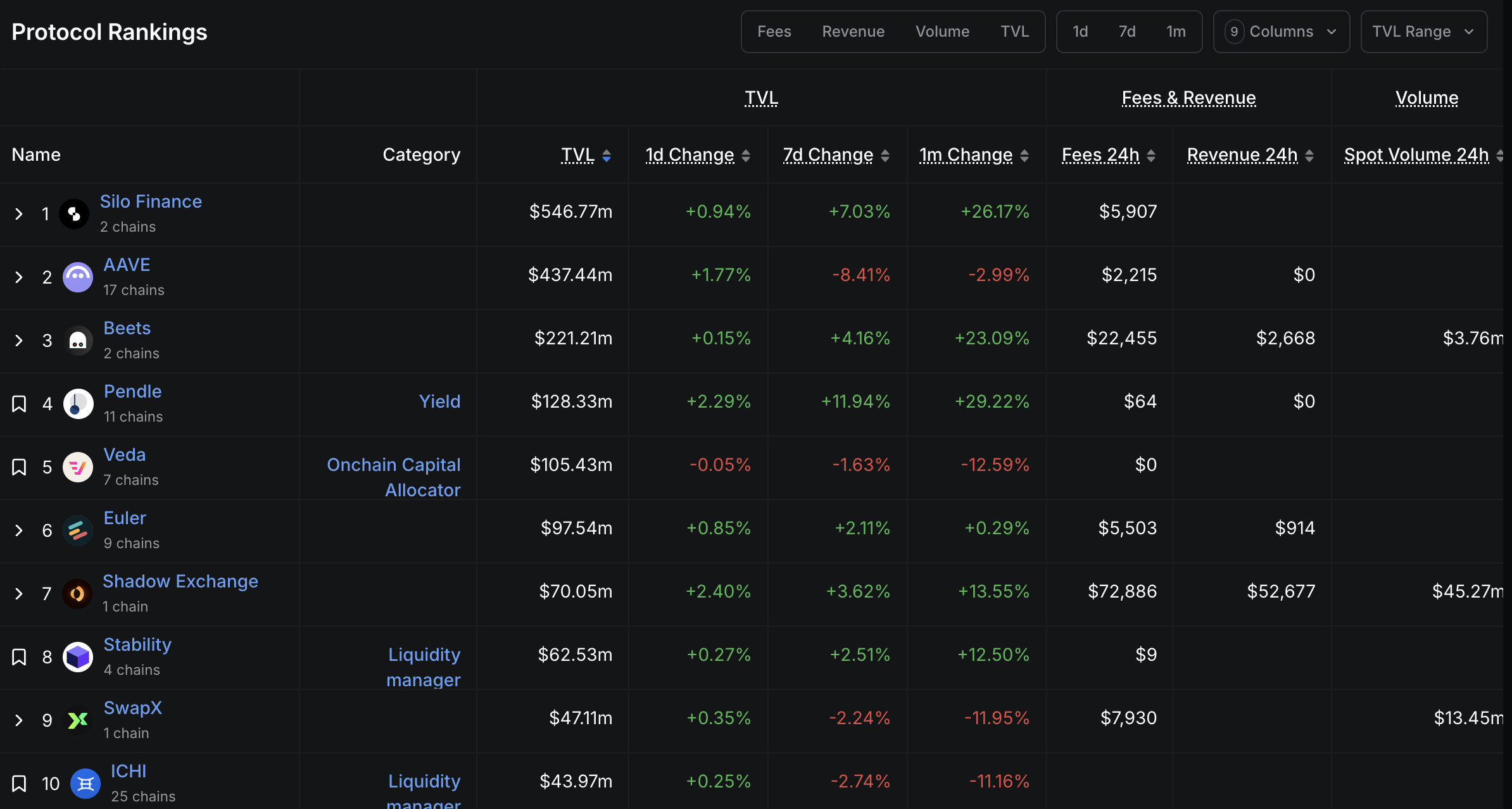Click the AAVE ghost logo icon

pyautogui.click(x=78, y=277)
